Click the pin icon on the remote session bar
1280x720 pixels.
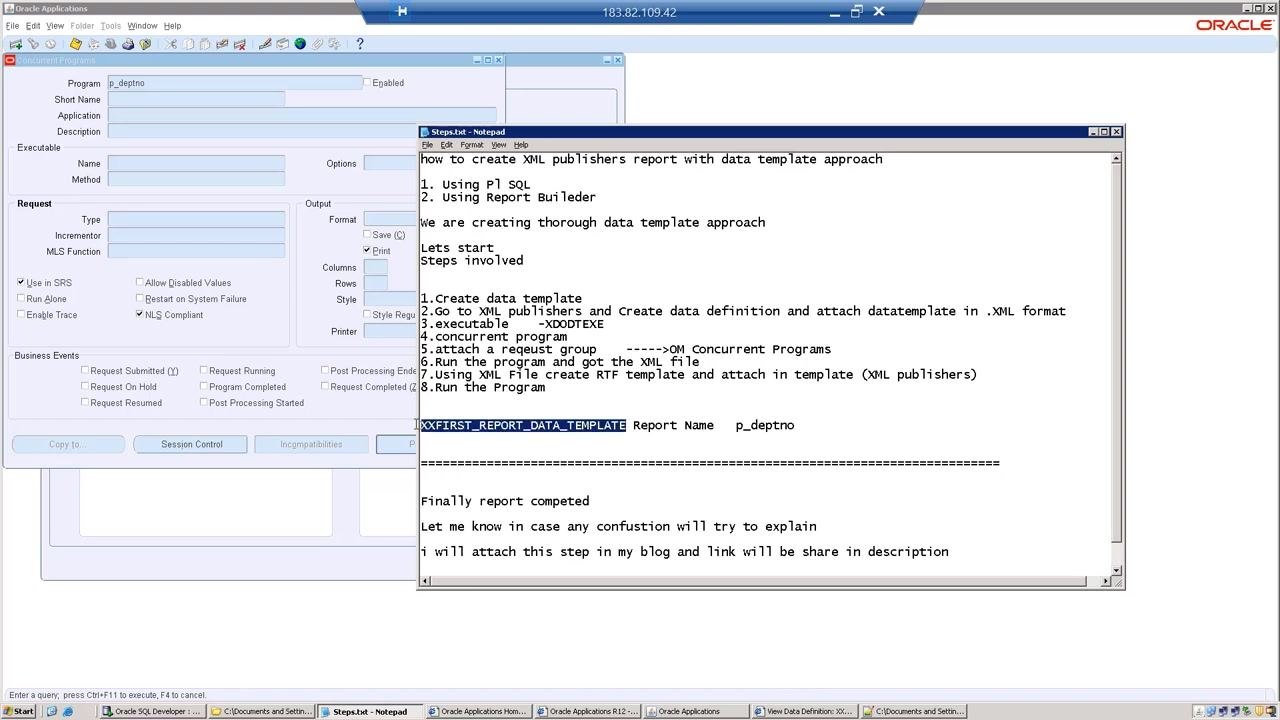click(x=402, y=12)
